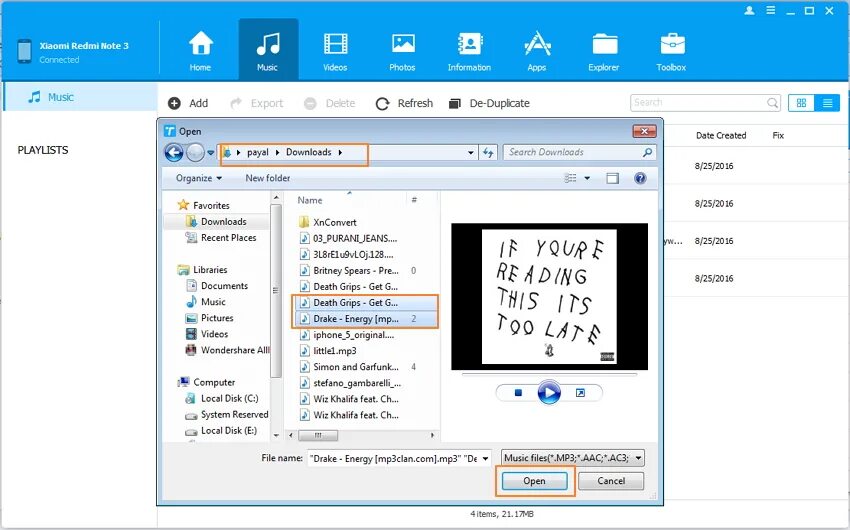Click the Fix column header
This screenshot has width=850, height=530.
click(778, 135)
